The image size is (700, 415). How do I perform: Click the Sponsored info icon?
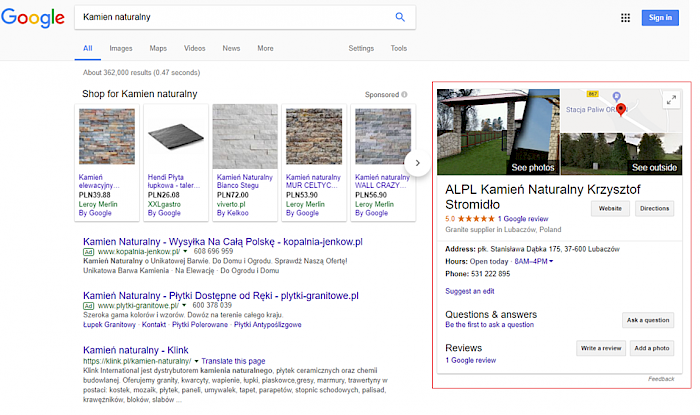[x=404, y=95]
